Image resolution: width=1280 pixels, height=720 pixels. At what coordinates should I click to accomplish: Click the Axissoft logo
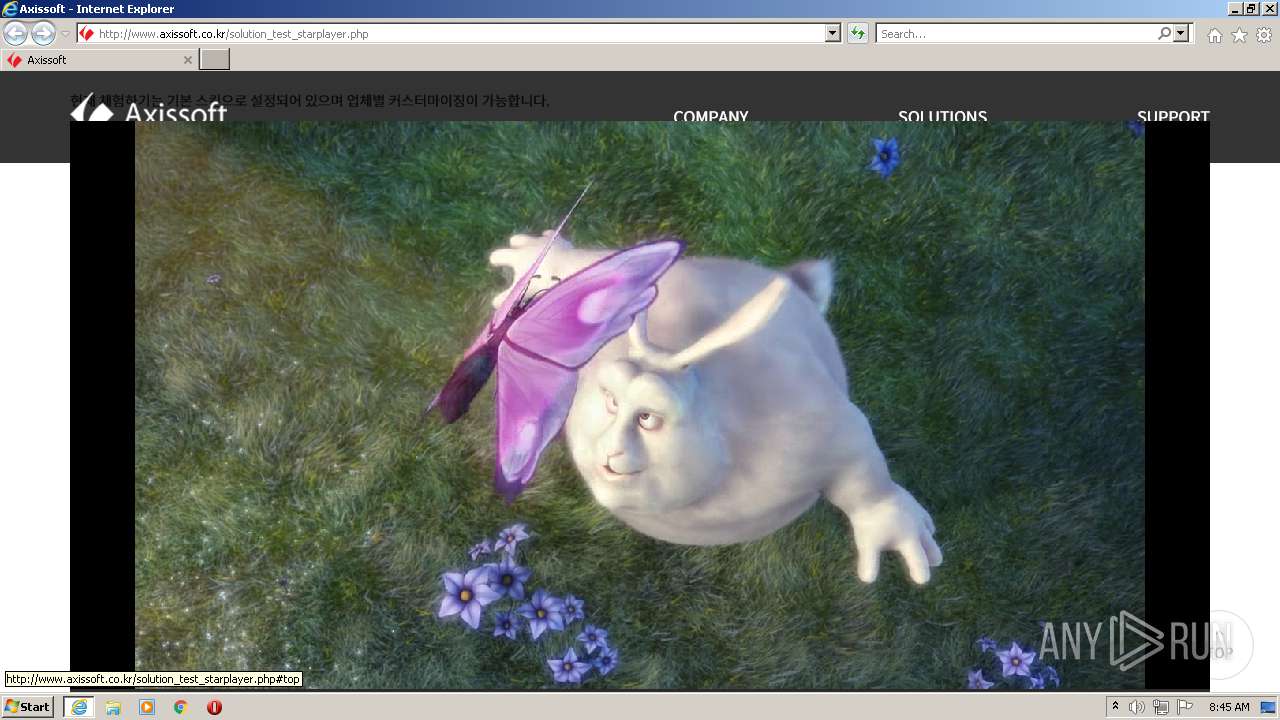149,108
